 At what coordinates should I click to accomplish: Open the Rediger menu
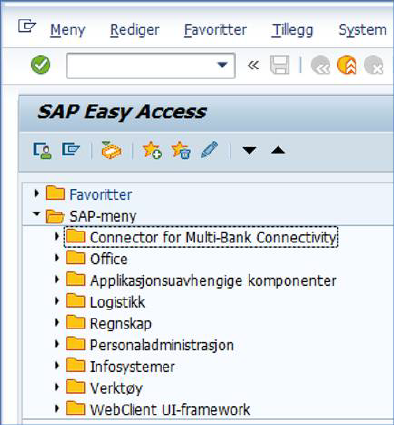[135, 30]
